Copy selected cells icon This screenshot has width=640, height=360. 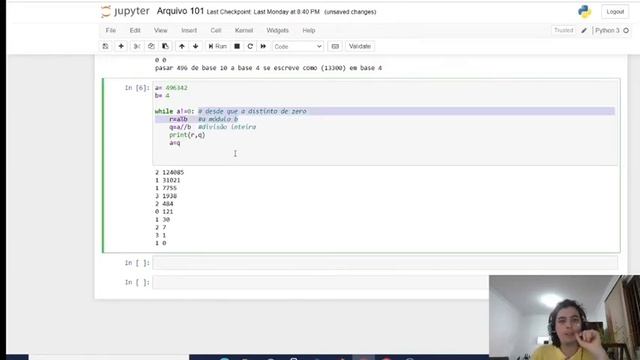151,46
